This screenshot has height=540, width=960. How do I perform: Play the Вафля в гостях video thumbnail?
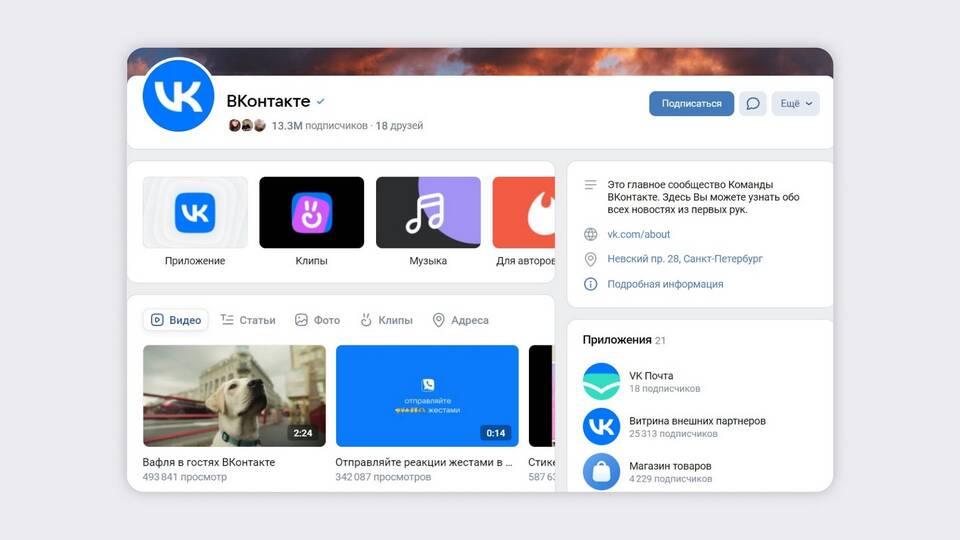pos(234,395)
